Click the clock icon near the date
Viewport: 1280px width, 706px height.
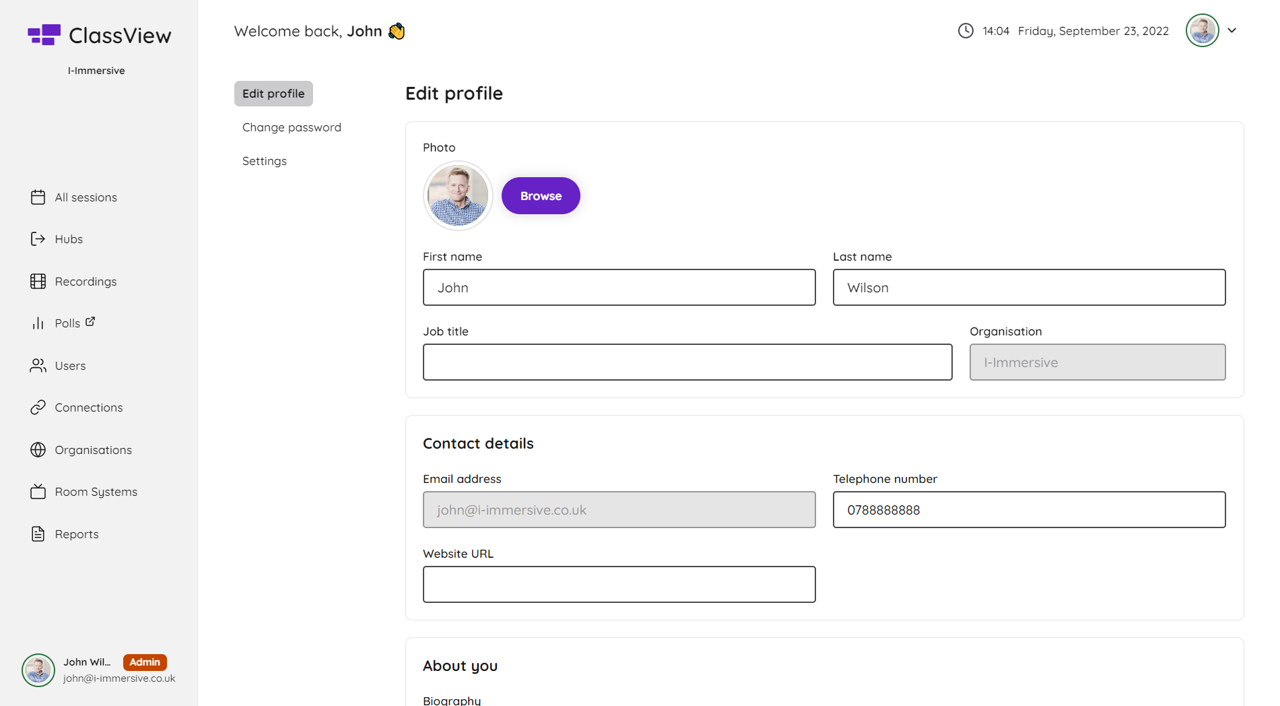tap(965, 30)
